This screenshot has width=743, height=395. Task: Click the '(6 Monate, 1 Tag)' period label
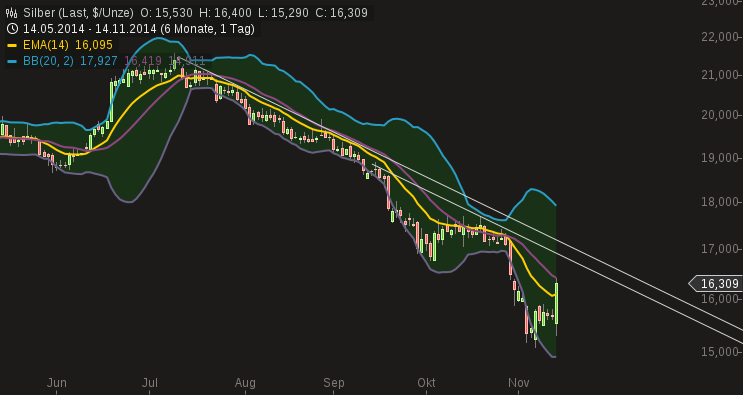(208, 29)
